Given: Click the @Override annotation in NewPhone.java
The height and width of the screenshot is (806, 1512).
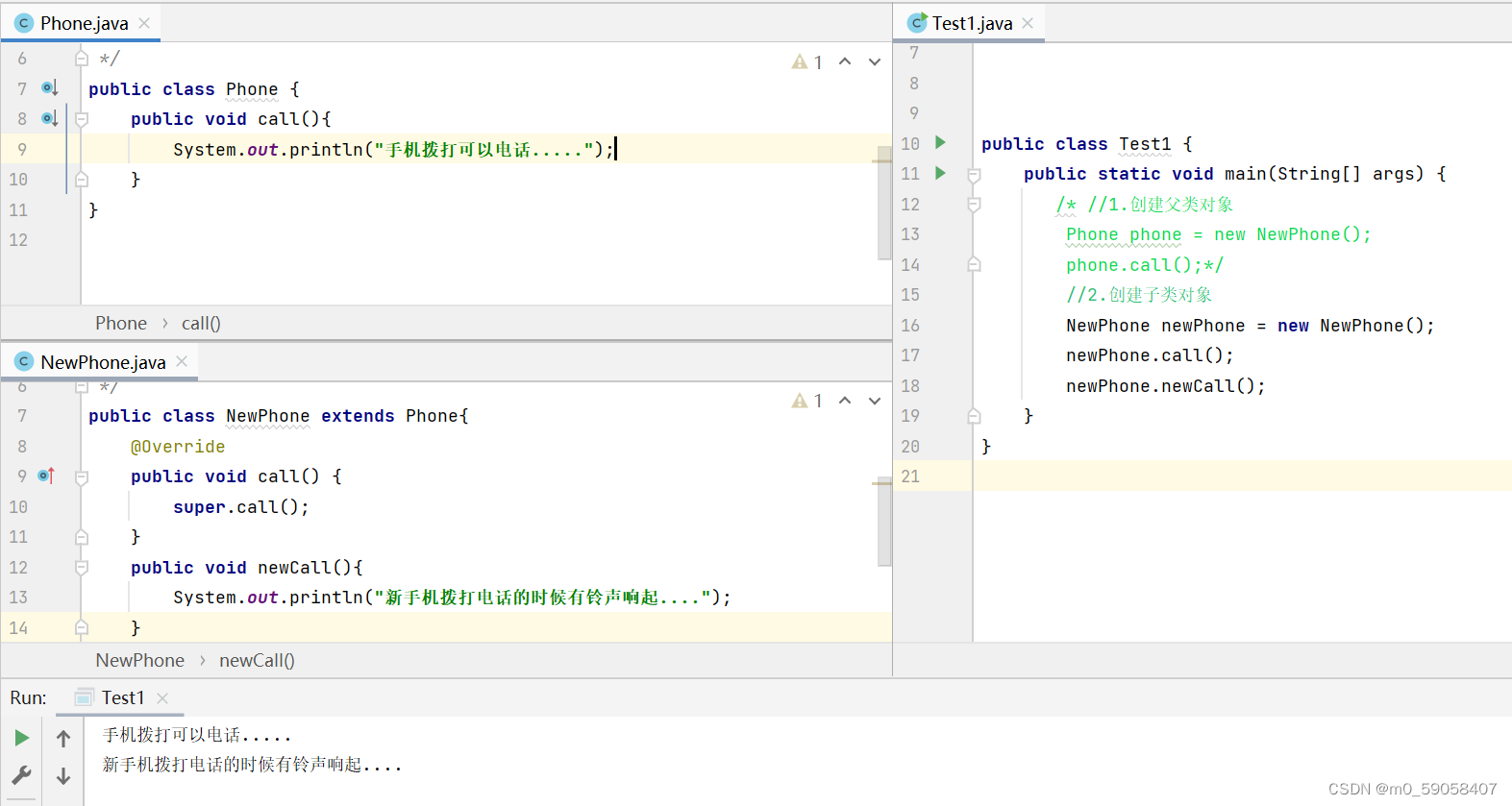Looking at the screenshot, I should 178,447.
